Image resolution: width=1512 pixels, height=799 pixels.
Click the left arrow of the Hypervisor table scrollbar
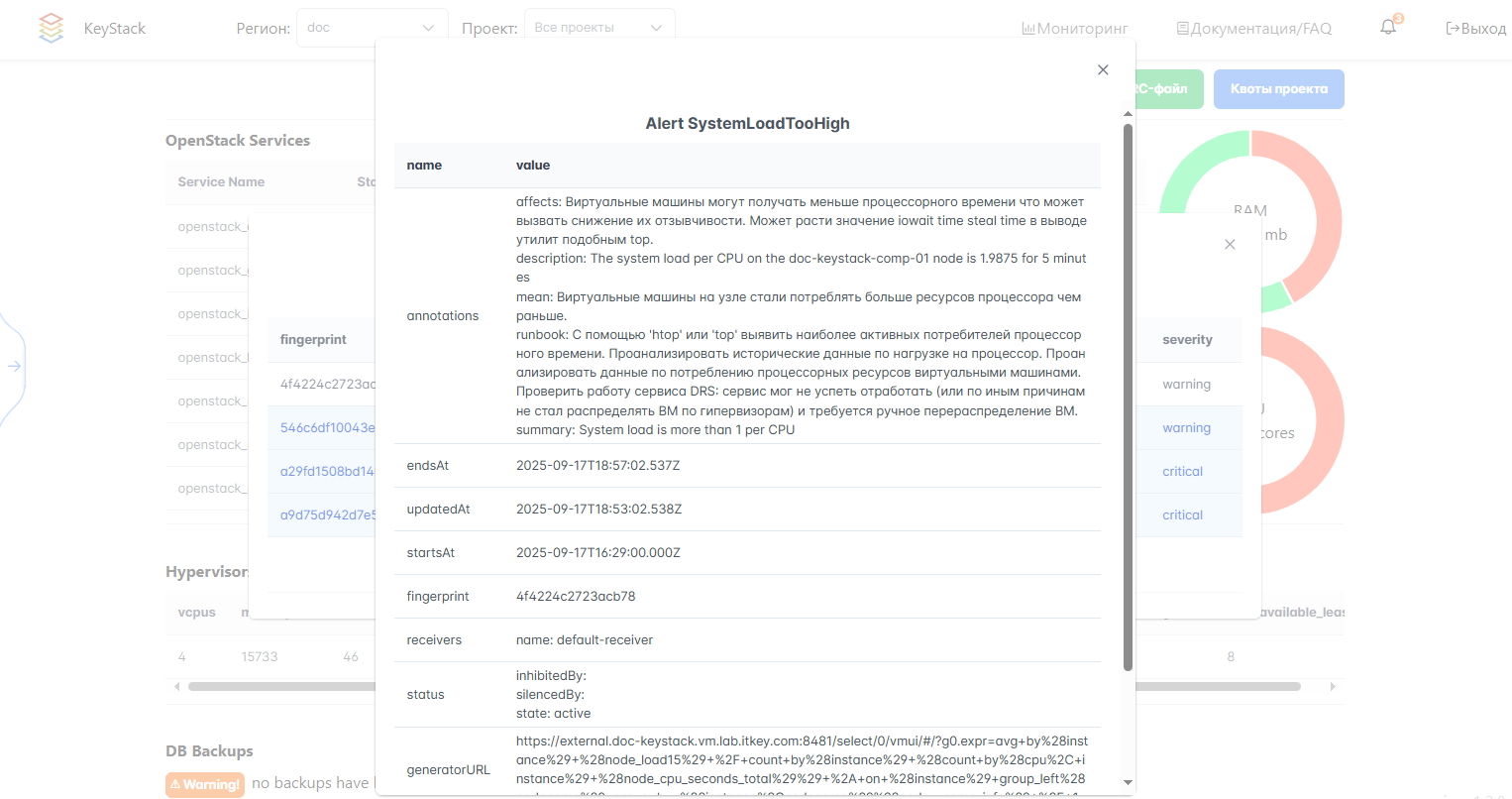(176, 685)
